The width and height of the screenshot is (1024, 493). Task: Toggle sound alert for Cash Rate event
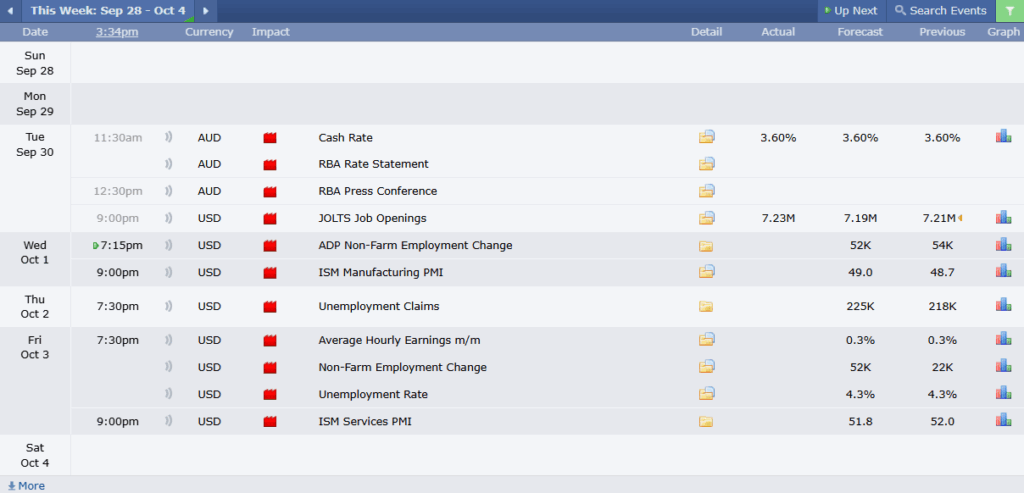tap(168, 137)
